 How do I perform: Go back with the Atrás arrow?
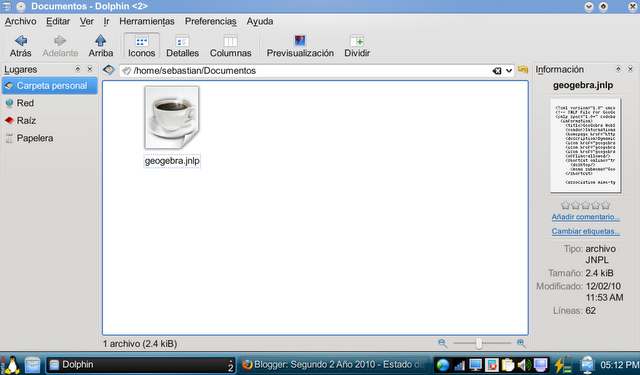point(20,46)
